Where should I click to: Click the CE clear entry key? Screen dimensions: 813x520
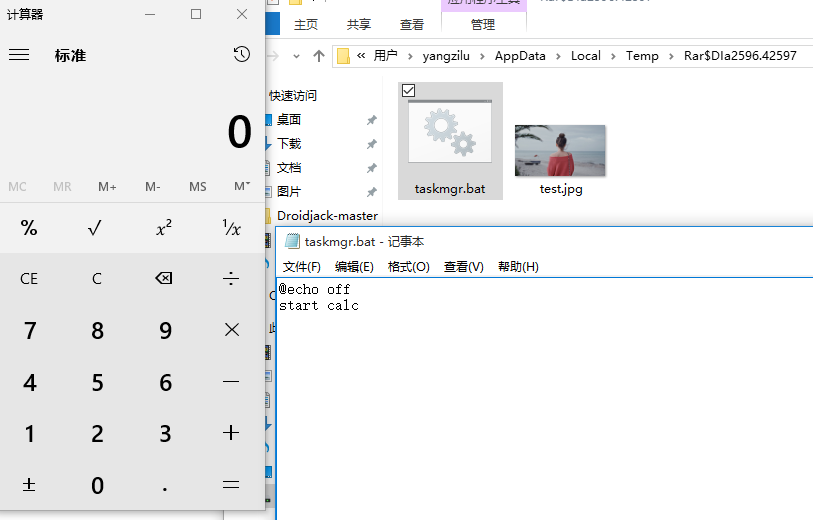pos(29,279)
